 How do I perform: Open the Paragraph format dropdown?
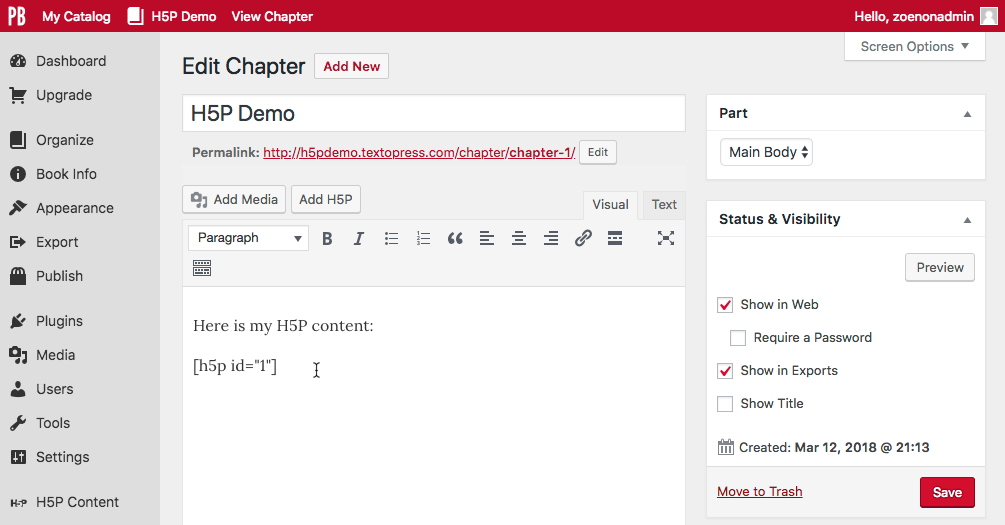[249, 238]
